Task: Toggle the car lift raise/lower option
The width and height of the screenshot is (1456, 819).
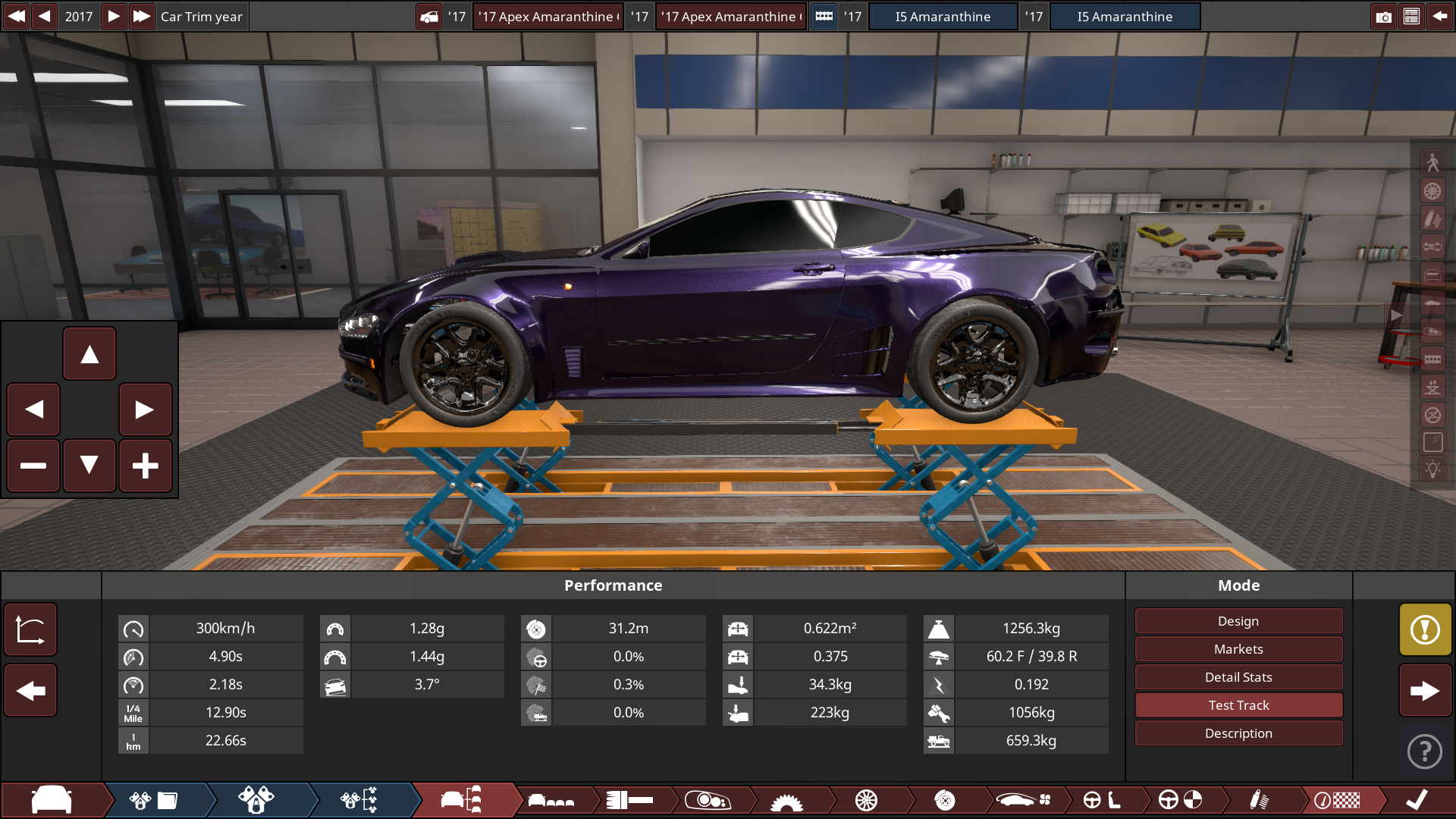Action: click(x=1432, y=388)
